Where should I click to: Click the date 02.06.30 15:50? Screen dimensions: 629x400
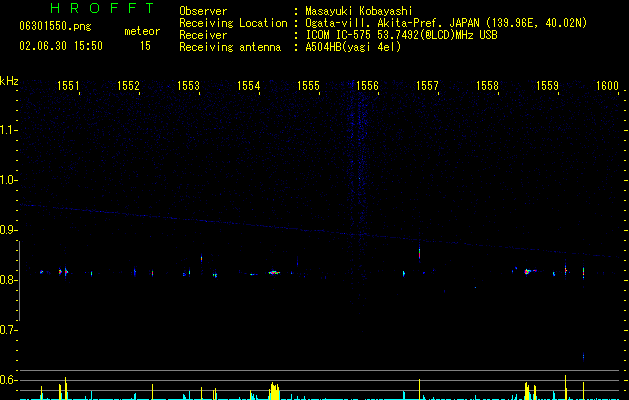tap(61, 46)
